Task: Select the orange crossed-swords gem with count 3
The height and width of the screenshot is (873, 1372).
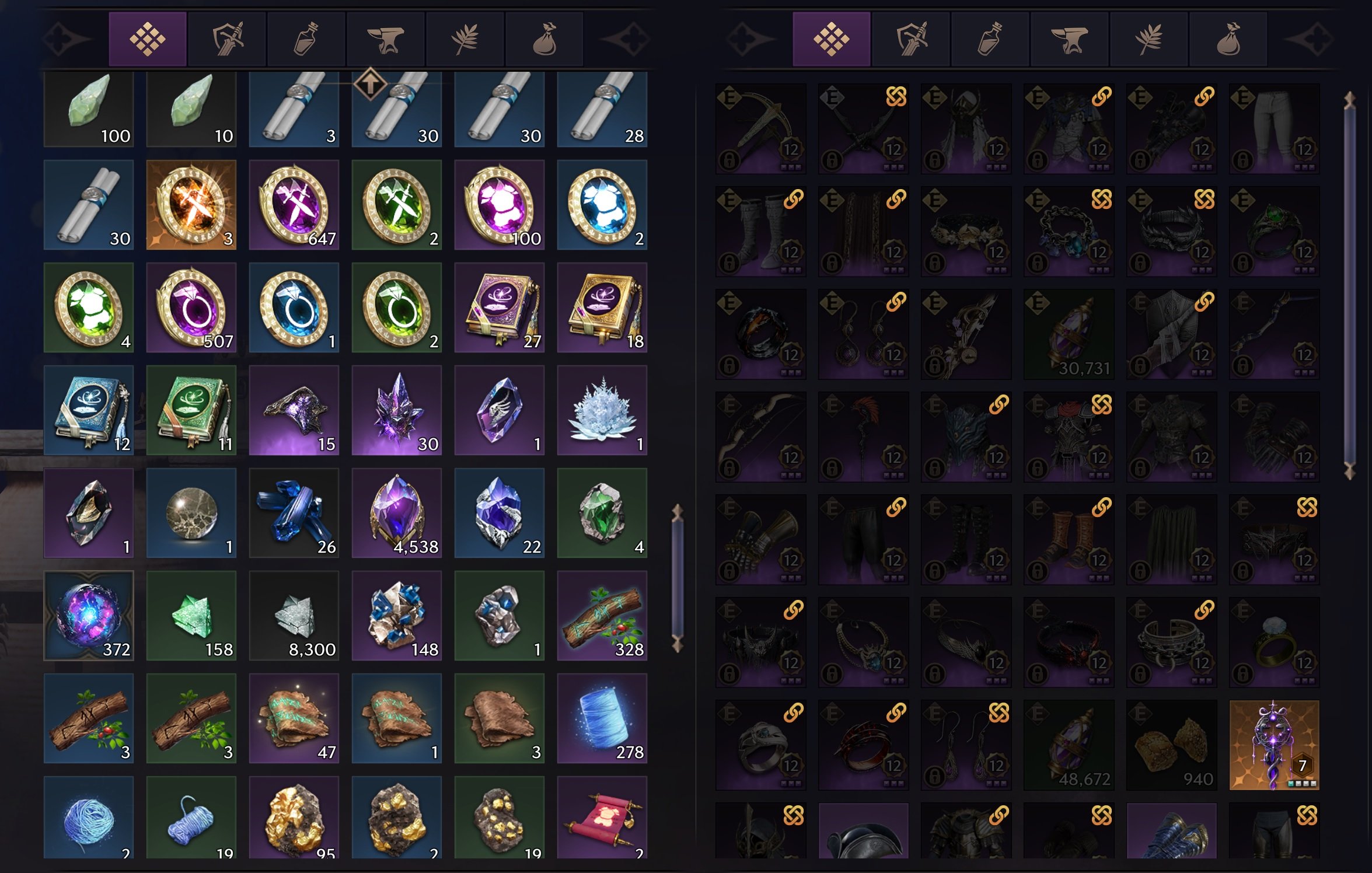Action: click(191, 205)
